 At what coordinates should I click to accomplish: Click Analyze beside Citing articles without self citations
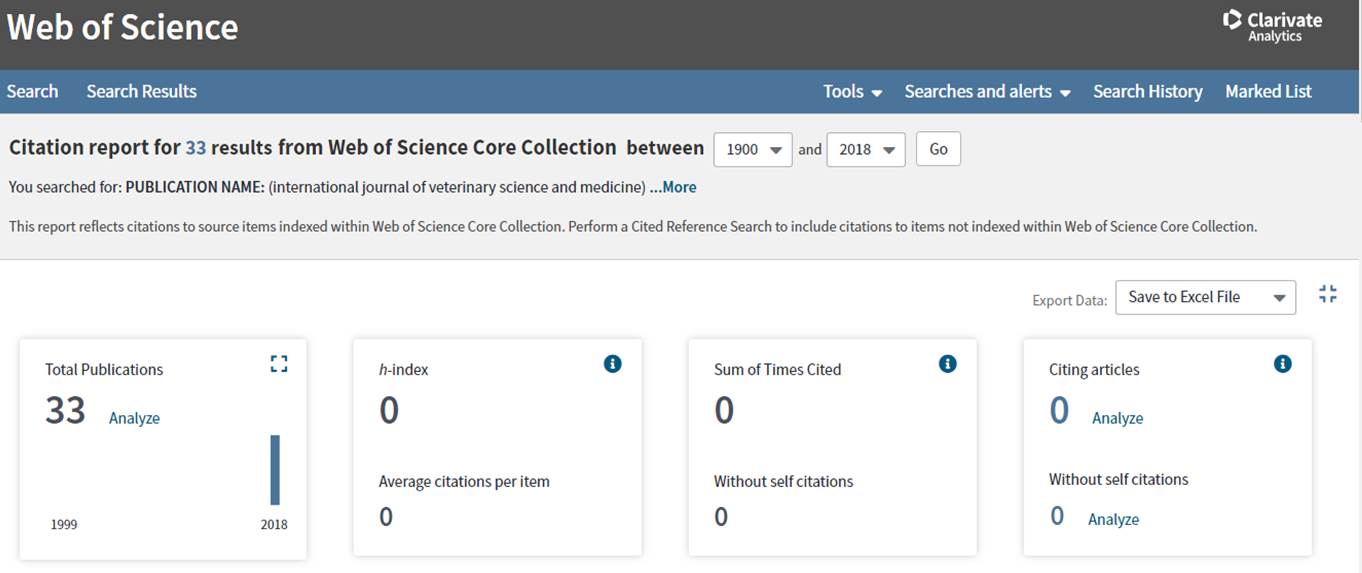pyautogui.click(x=1113, y=519)
